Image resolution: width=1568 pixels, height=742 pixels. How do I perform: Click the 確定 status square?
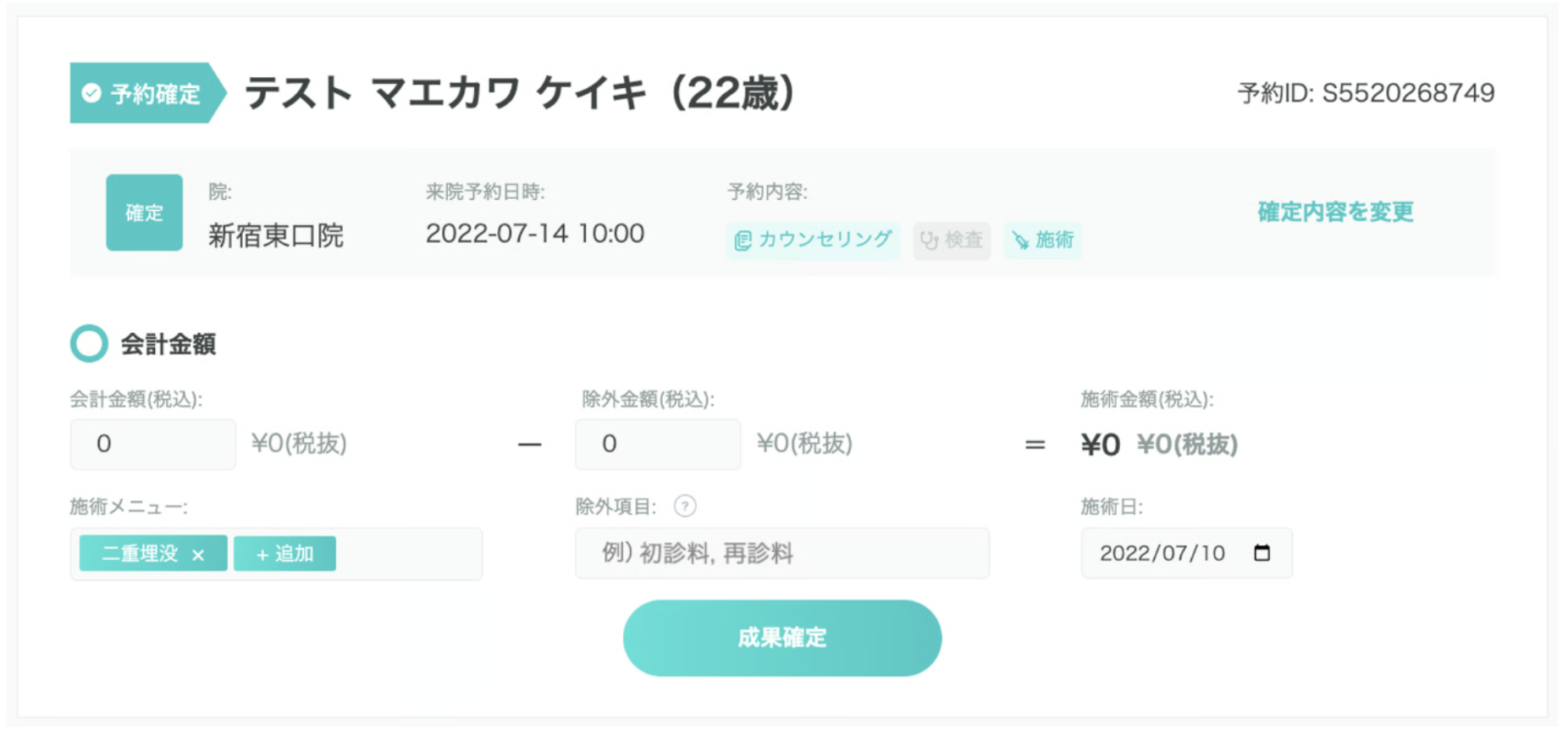coord(144,213)
